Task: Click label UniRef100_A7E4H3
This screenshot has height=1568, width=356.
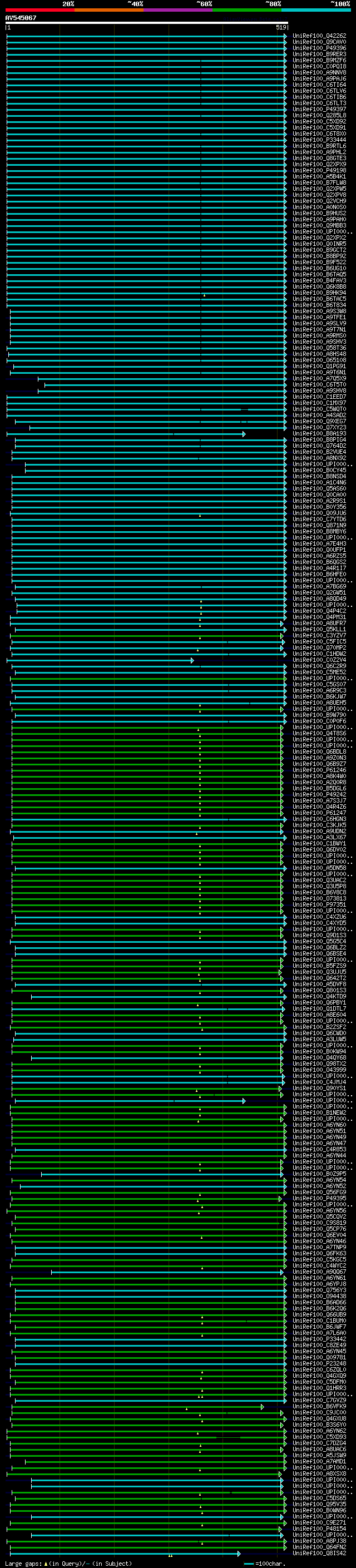Action: [319, 544]
